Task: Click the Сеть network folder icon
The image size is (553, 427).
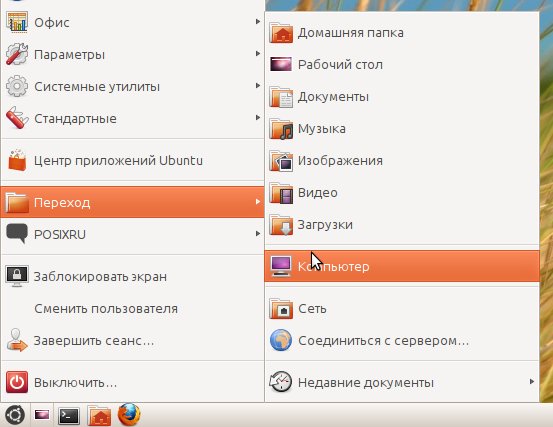Action: pyautogui.click(x=281, y=309)
